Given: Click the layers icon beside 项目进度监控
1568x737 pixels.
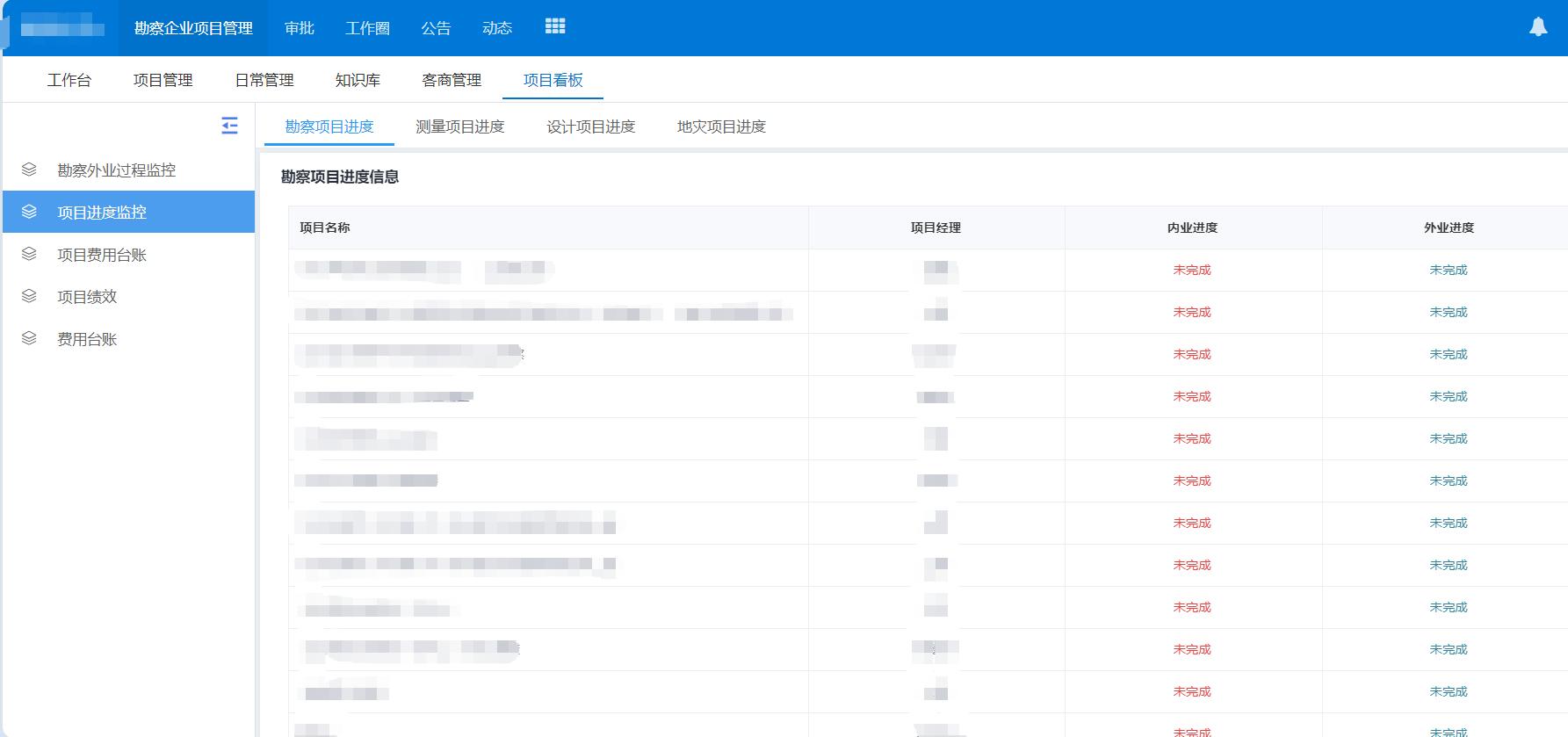Looking at the screenshot, I should 29,212.
